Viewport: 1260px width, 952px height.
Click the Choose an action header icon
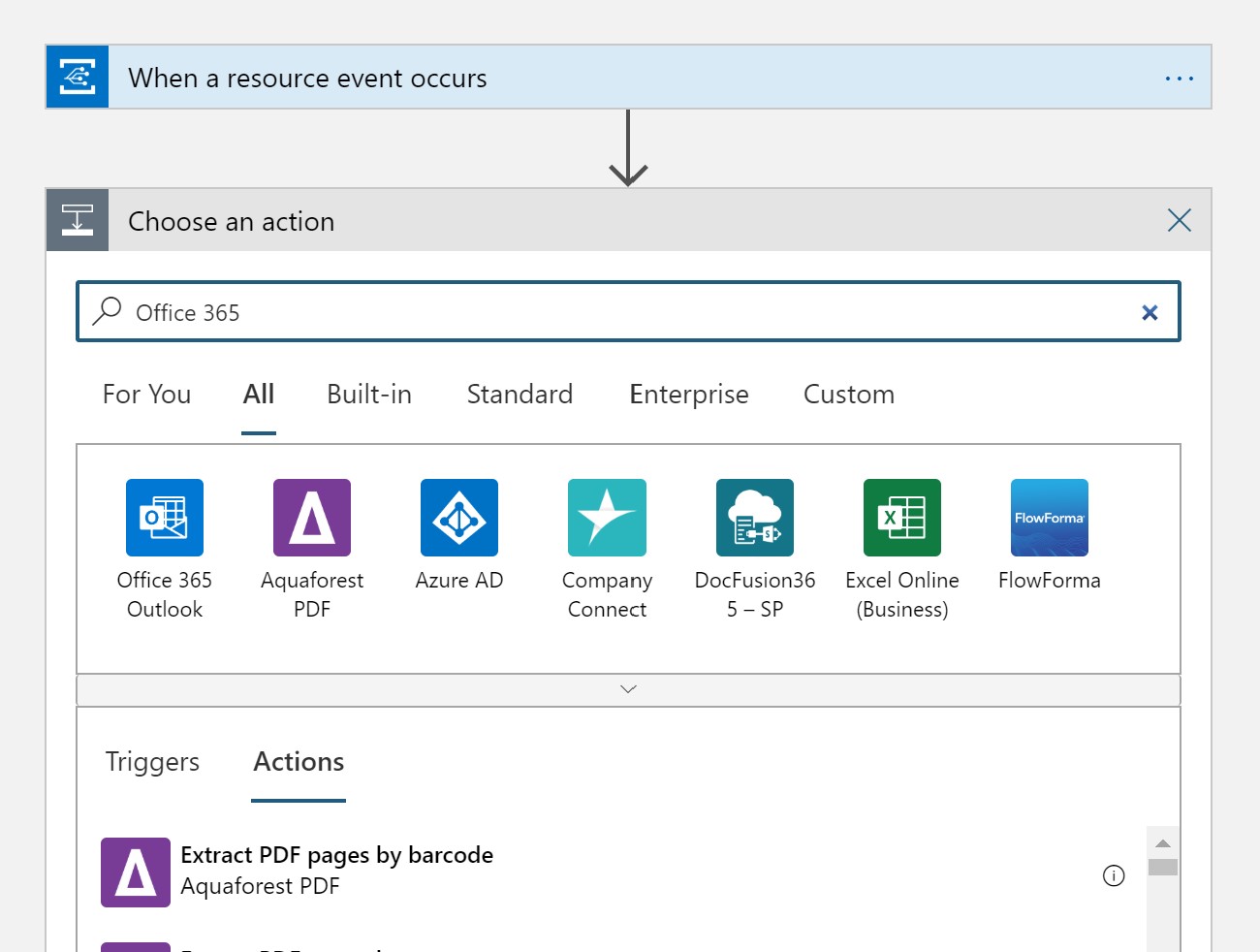78,220
